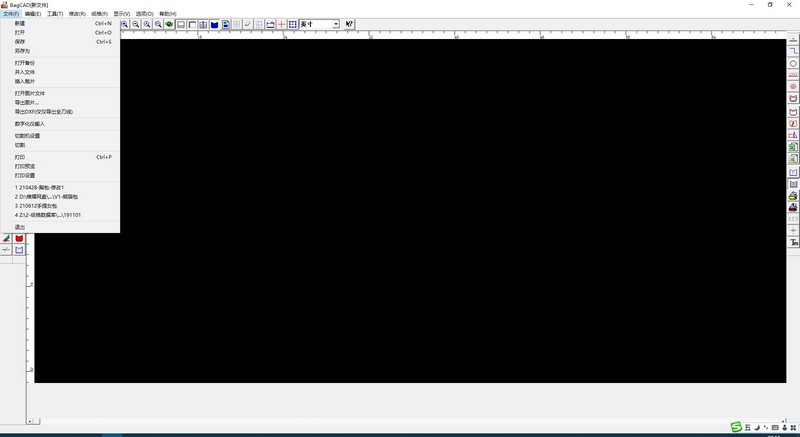Click the green eye view icon

(x=169, y=24)
